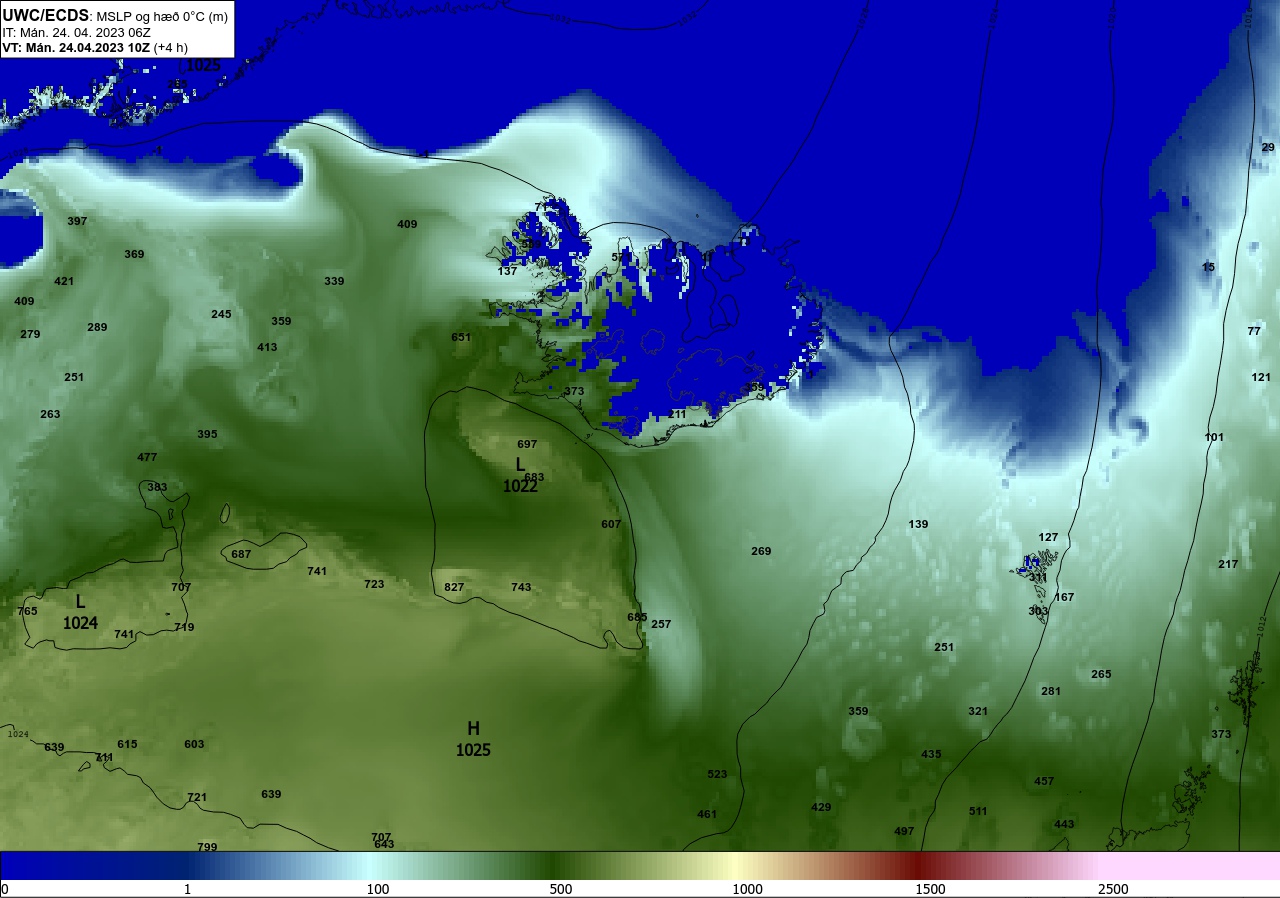Click the height value '281'
The image size is (1280, 898).
[x=1051, y=691]
